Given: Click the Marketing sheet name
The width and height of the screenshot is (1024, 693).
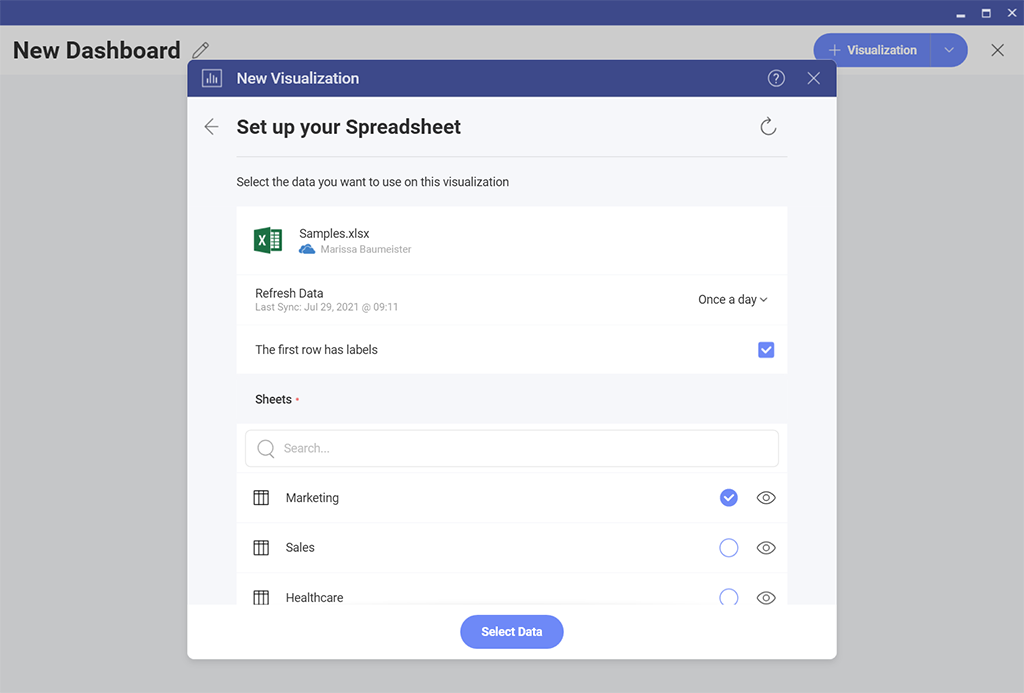Looking at the screenshot, I should (x=312, y=498).
